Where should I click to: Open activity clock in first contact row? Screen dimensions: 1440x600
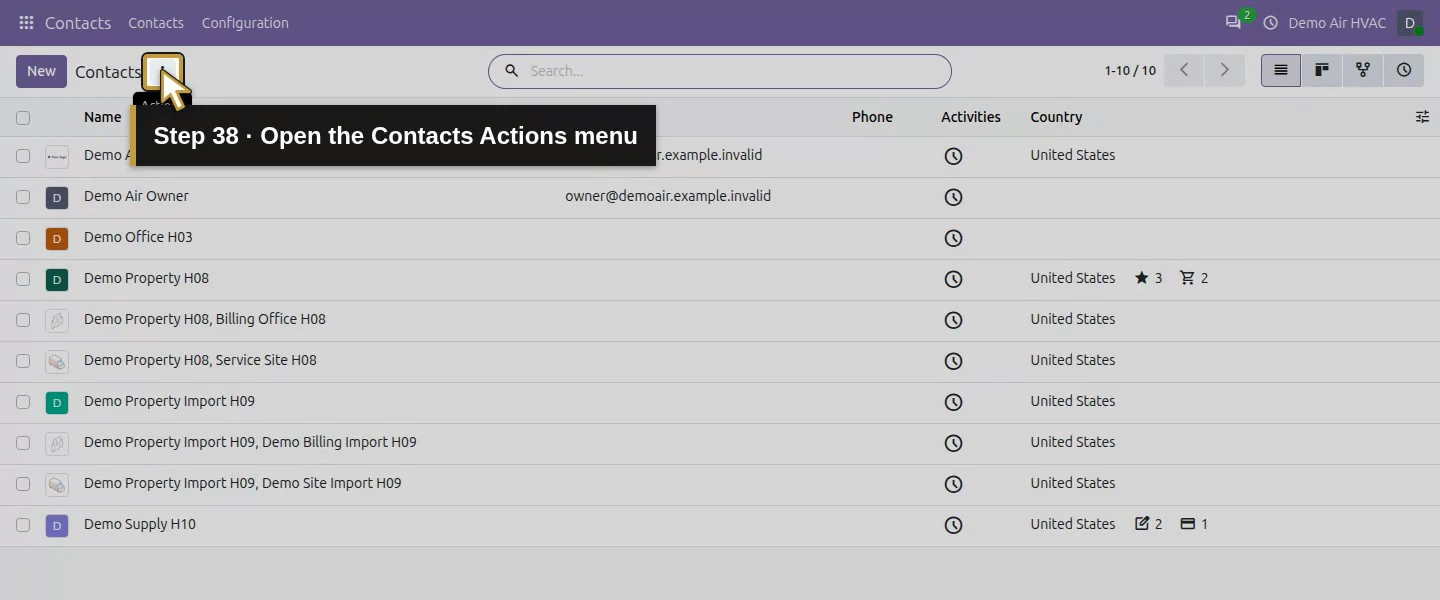[954, 156]
